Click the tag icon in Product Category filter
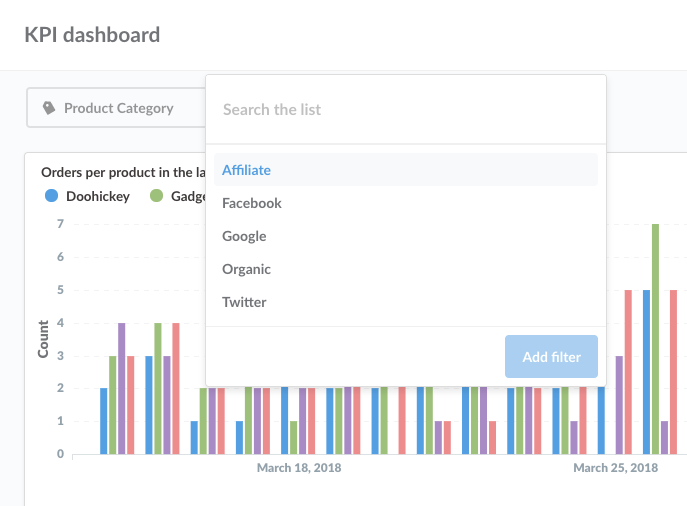The image size is (687, 506). pyautogui.click(x=49, y=108)
